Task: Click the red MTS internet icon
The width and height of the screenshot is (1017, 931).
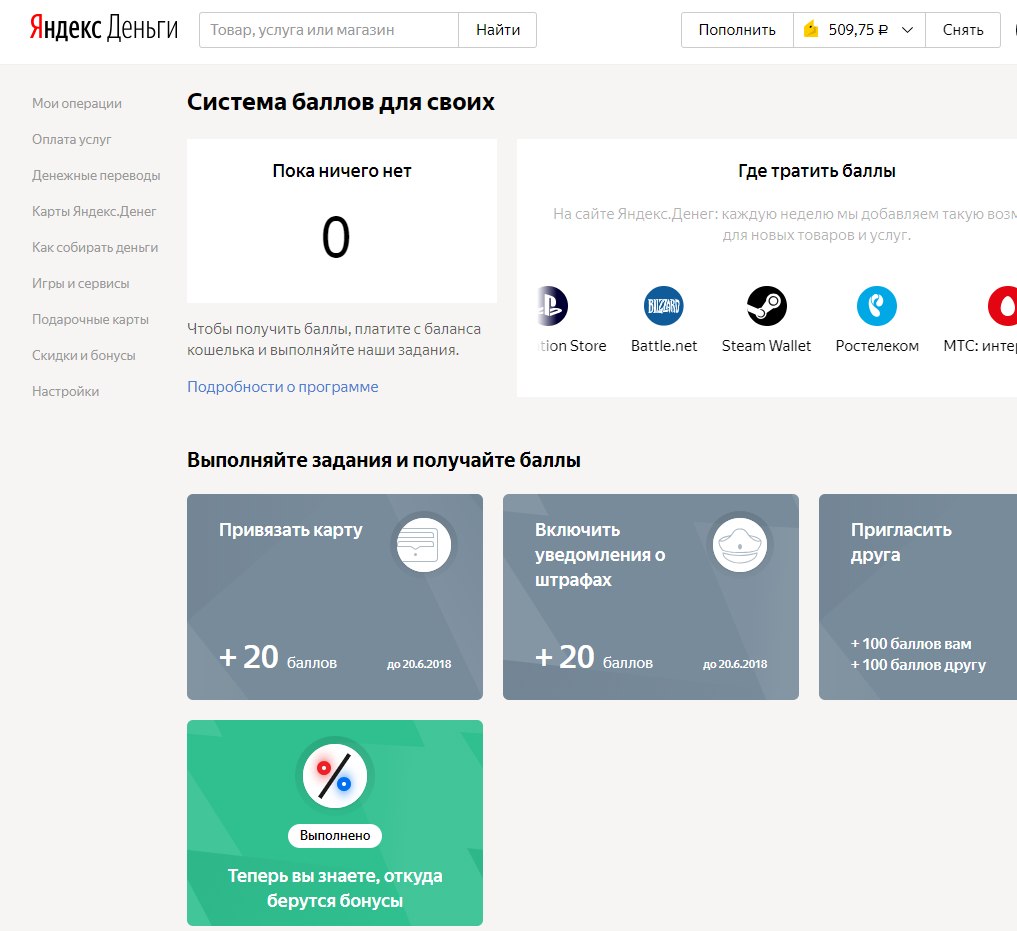Action: coord(1003,306)
